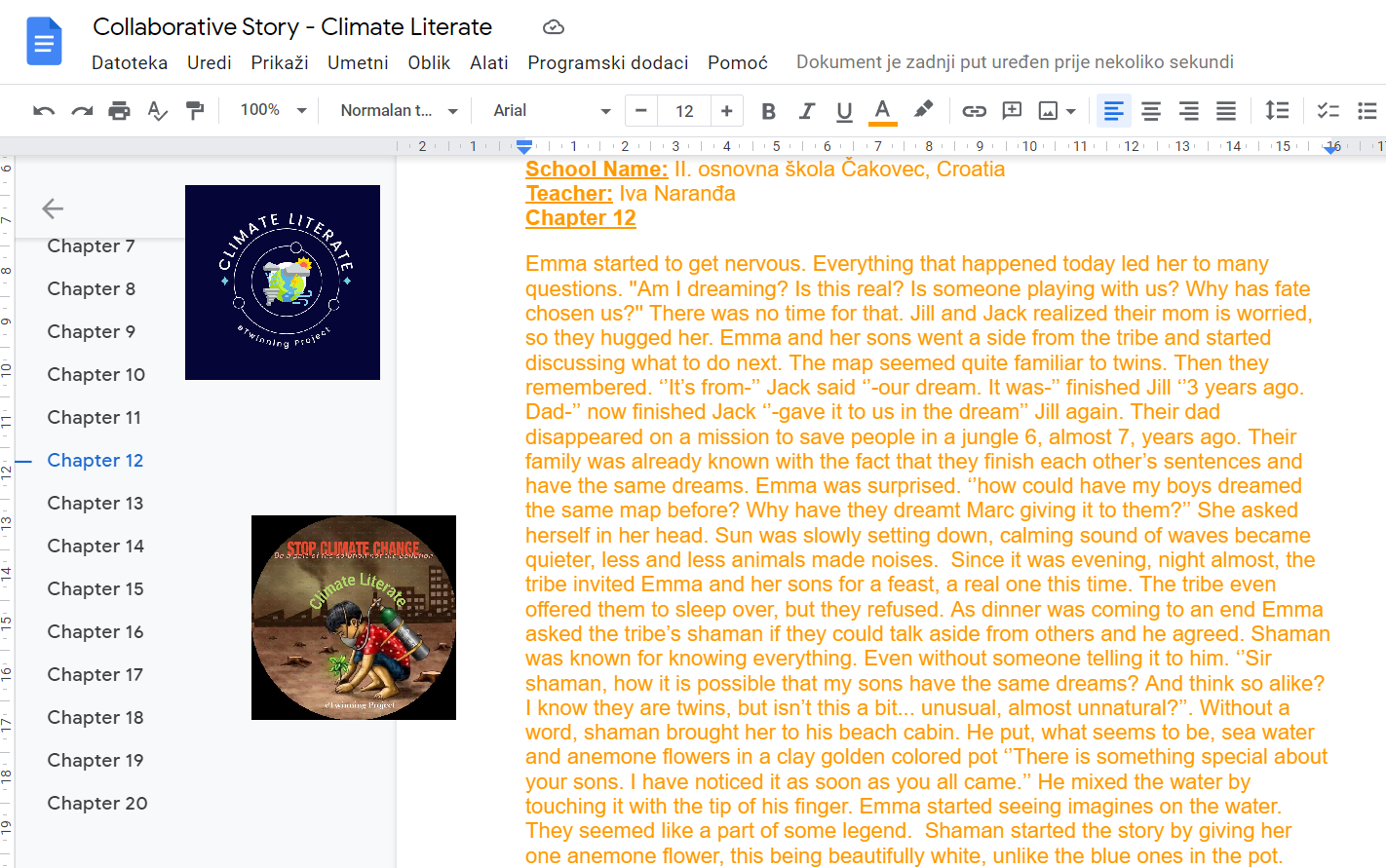Open the Datoteka menu

[130, 62]
